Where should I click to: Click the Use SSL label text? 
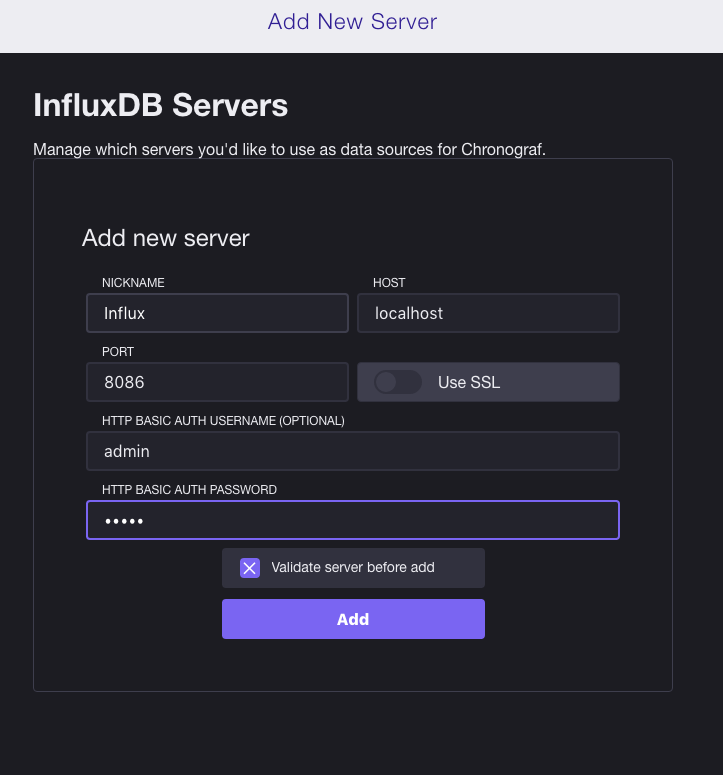(x=469, y=383)
